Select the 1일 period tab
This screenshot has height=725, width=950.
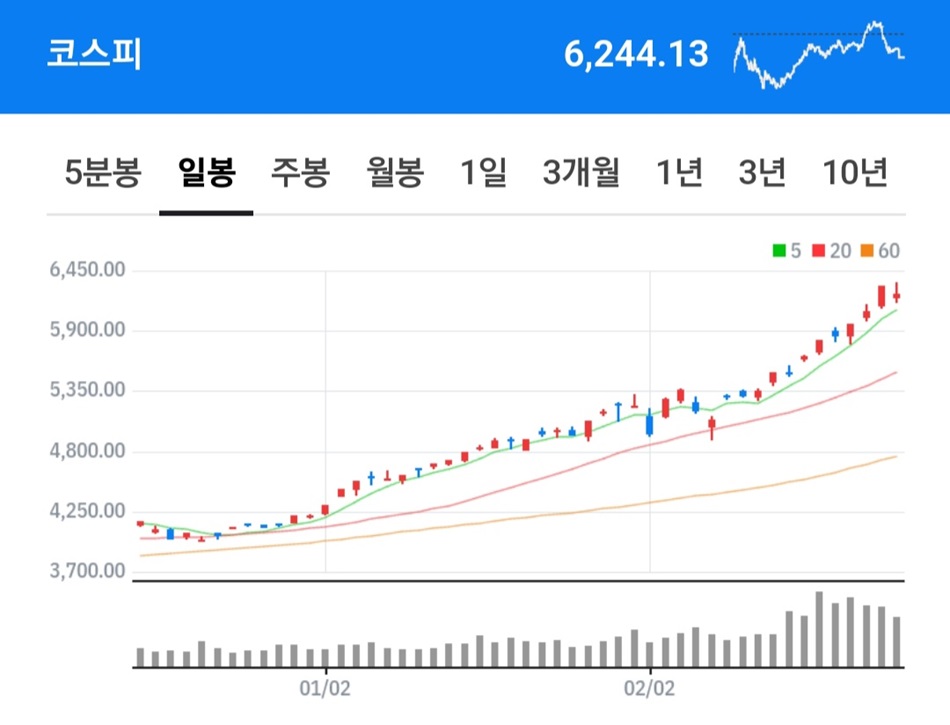[x=483, y=172]
